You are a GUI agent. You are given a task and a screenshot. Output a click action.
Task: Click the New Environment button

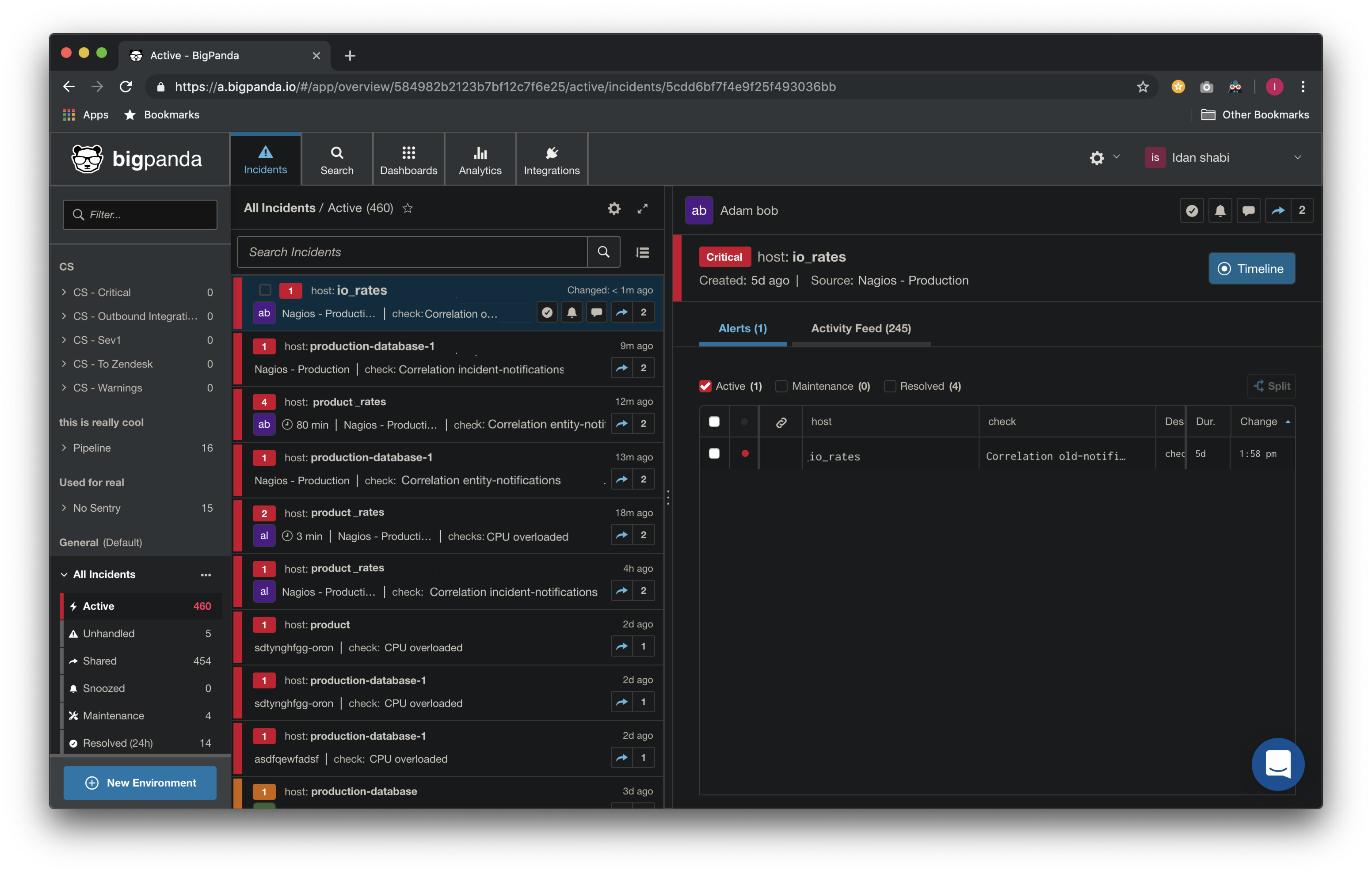tap(140, 783)
